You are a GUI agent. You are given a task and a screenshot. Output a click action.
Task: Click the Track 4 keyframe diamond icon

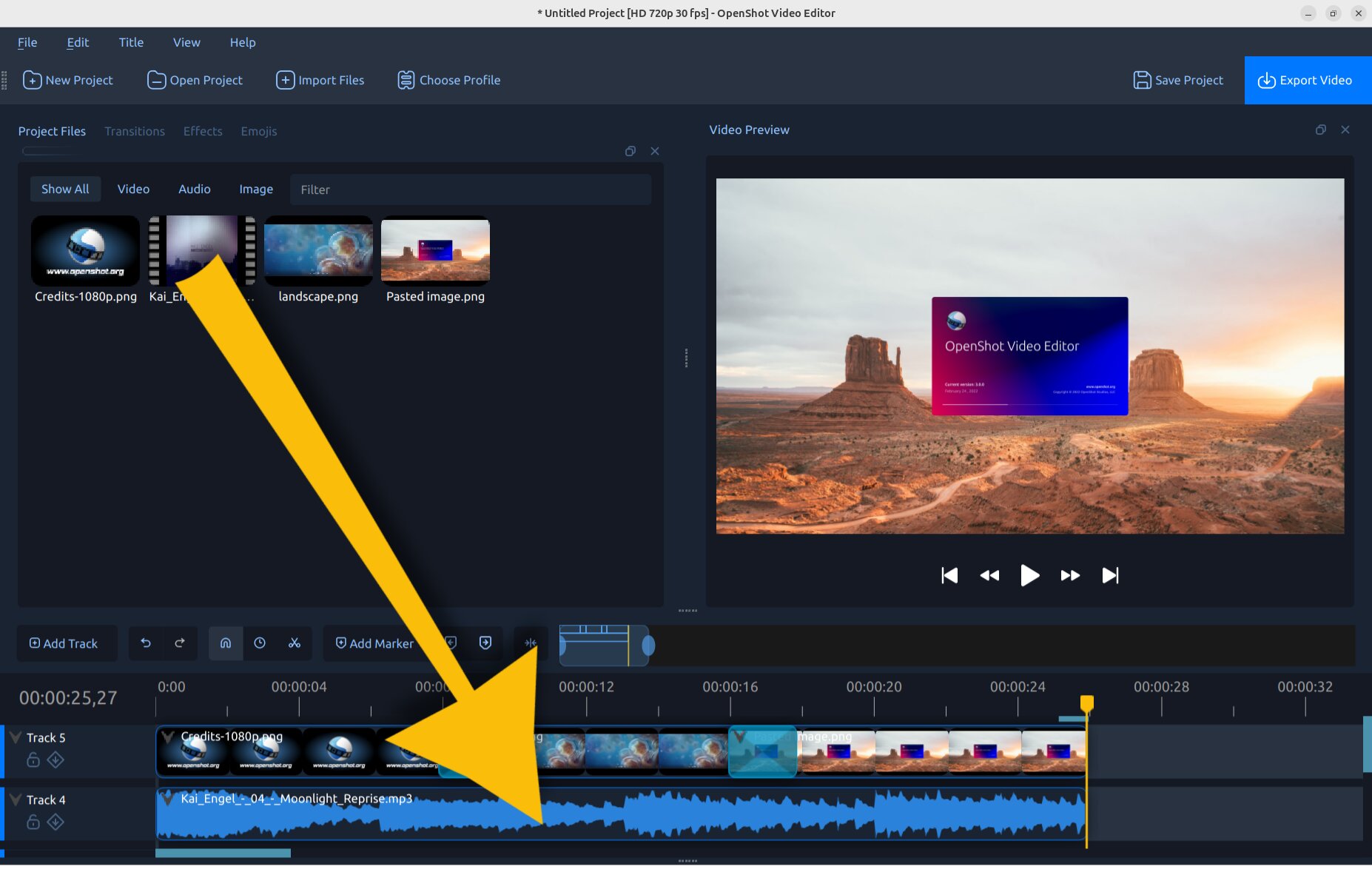tap(56, 822)
